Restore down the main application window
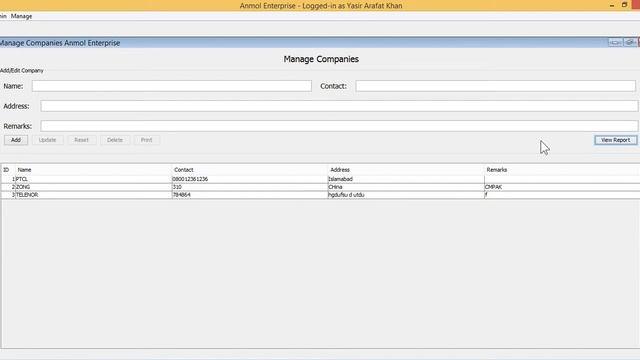The height and width of the screenshot is (360, 640). point(624,5)
